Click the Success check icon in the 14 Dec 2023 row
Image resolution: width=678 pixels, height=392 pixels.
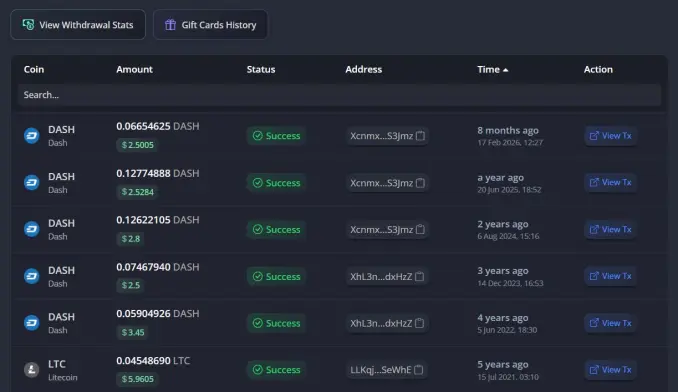[258, 276]
